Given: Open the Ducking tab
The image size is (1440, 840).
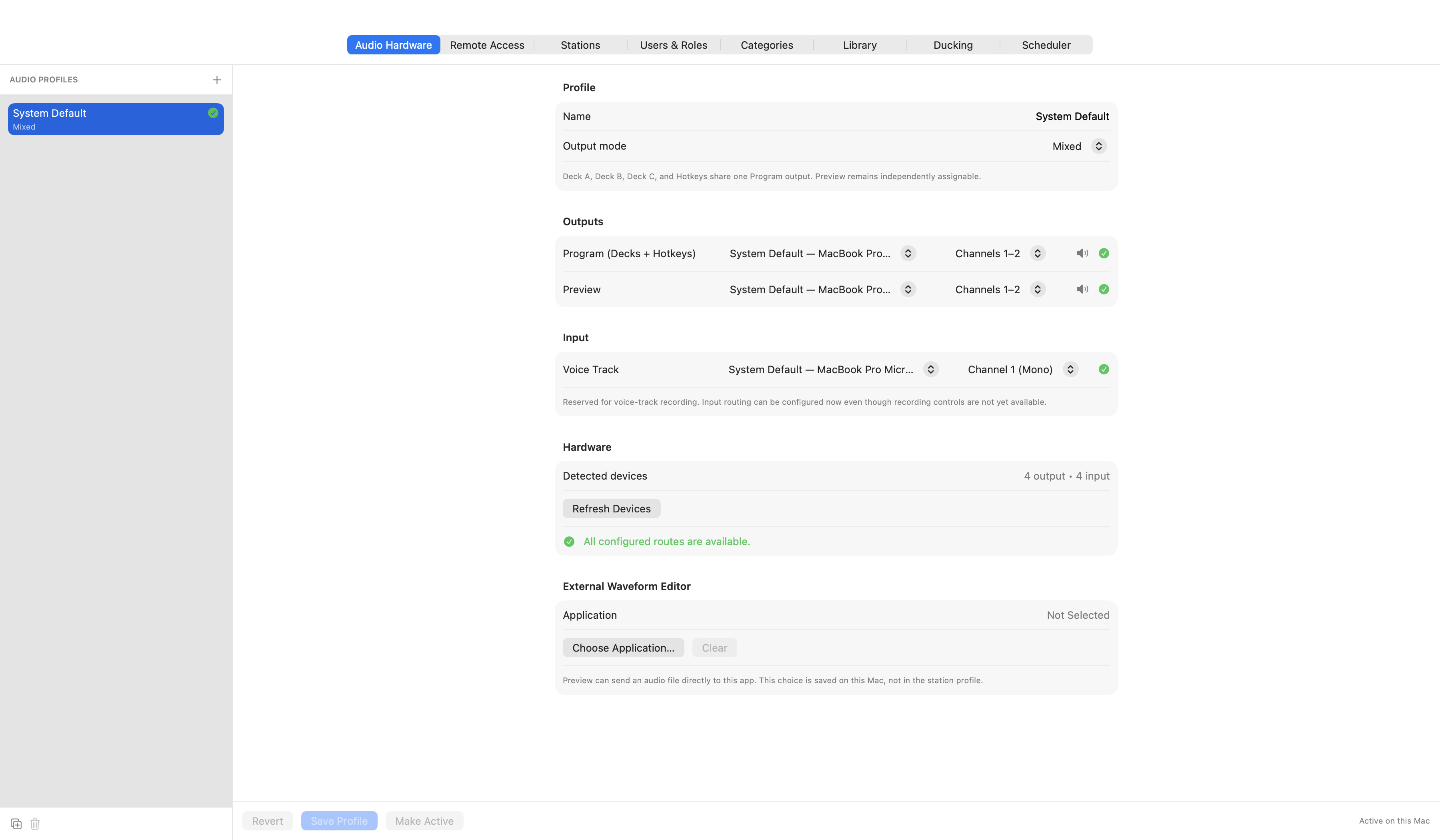Looking at the screenshot, I should [953, 44].
